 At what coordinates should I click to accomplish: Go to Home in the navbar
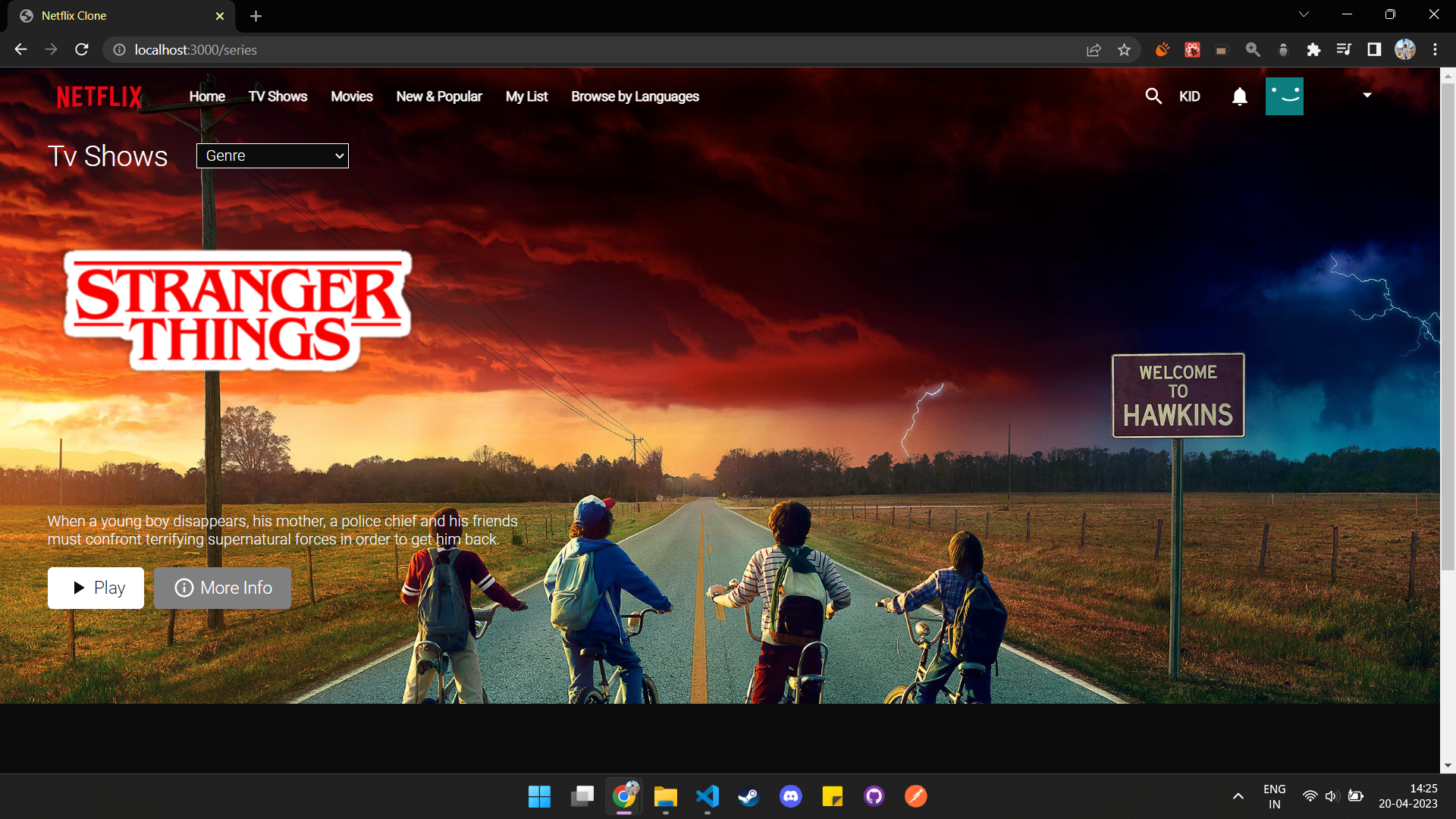(207, 96)
